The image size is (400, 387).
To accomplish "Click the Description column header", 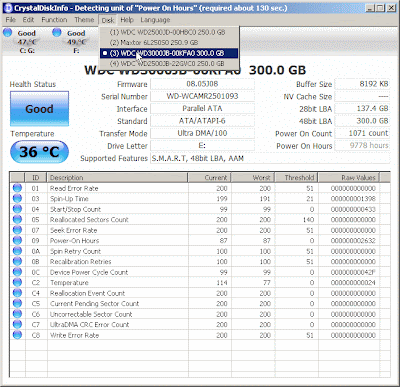I will (117, 178).
